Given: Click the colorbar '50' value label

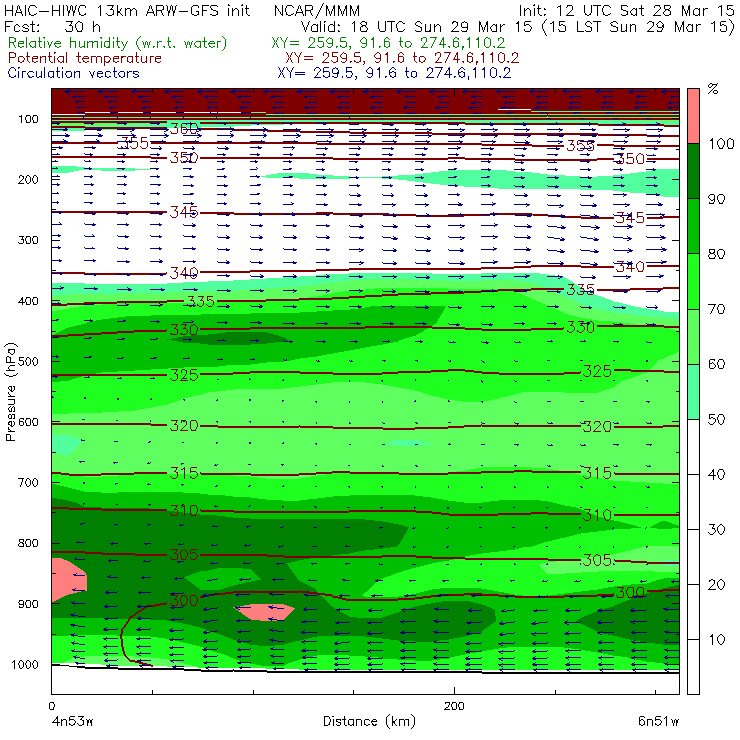Looking at the screenshot, I should [716, 419].
